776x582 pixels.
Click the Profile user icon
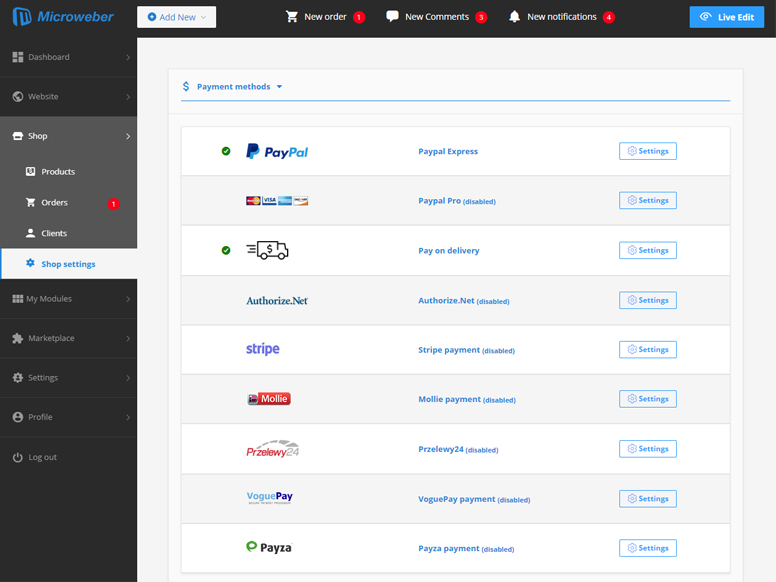click(18, 417)
